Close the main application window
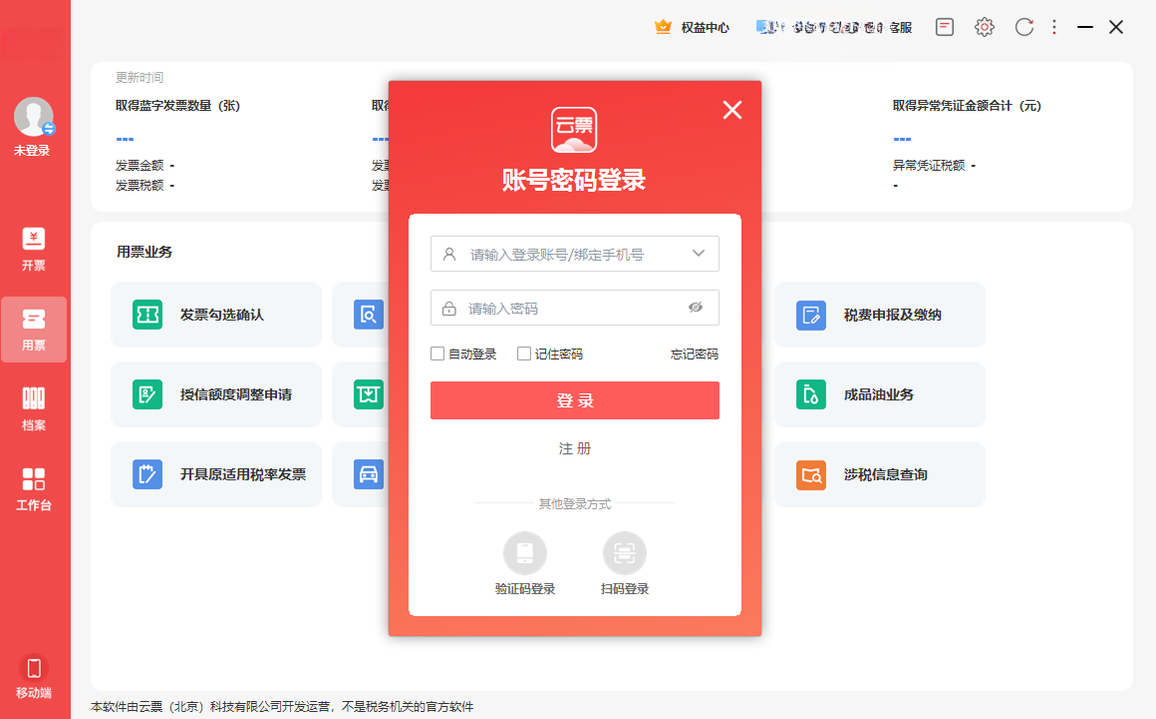Image resolution: width=1156 pixels, height=719 pixels. pyautogui.click(x=1116, y=27)
